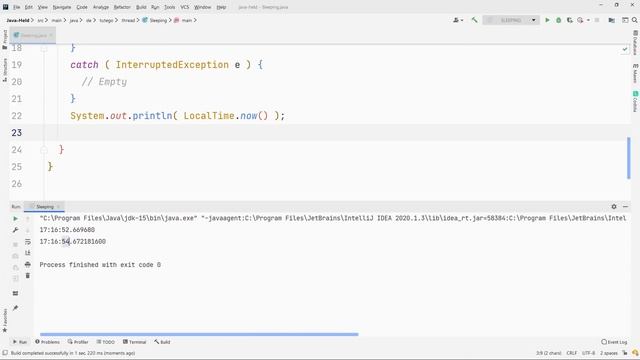Image resolution: width=640 pixels, height=360 pixels.
Task: Click console output line 17:16:52.669680
Action: point(67,230)
